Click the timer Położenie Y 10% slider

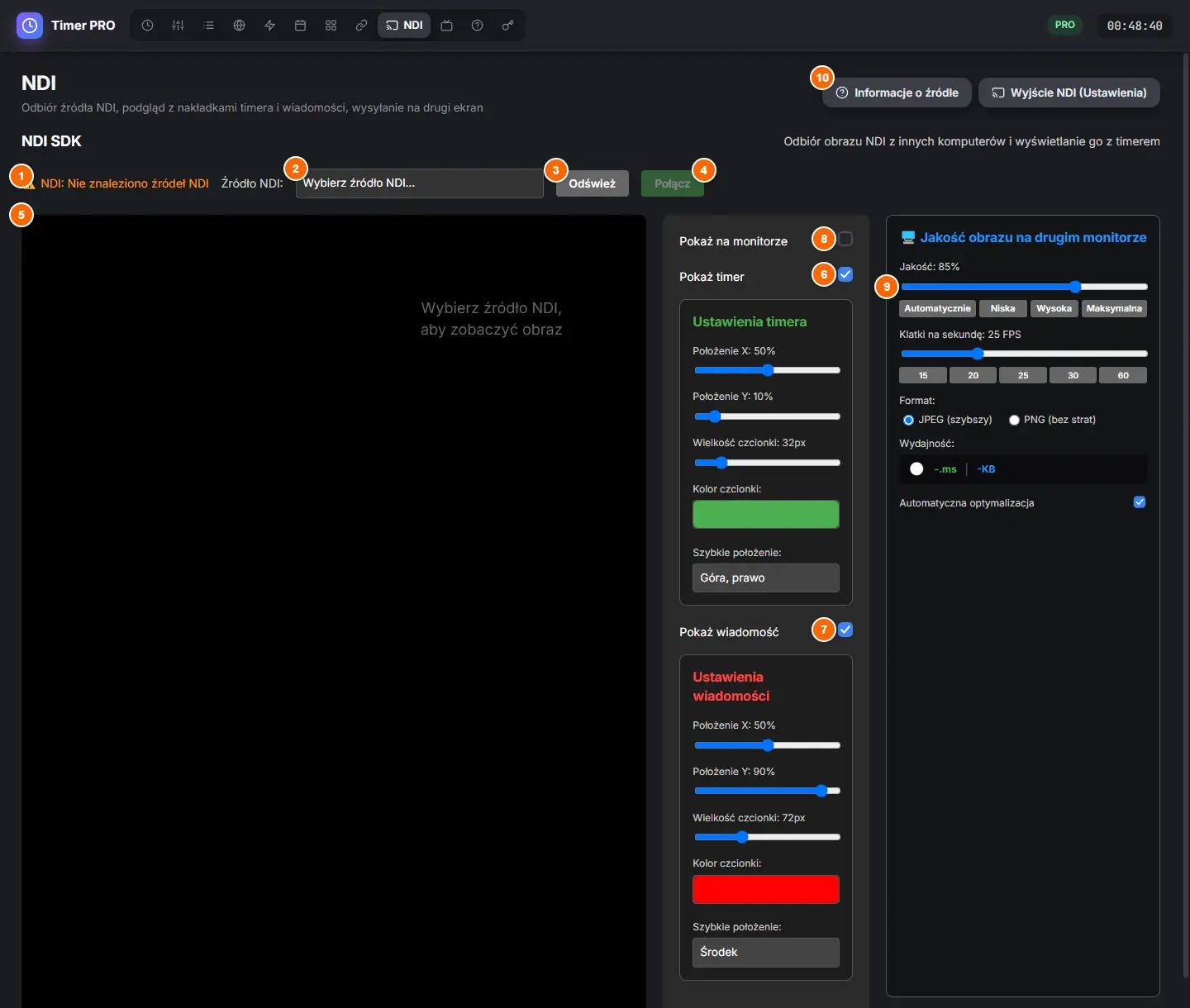767,416
